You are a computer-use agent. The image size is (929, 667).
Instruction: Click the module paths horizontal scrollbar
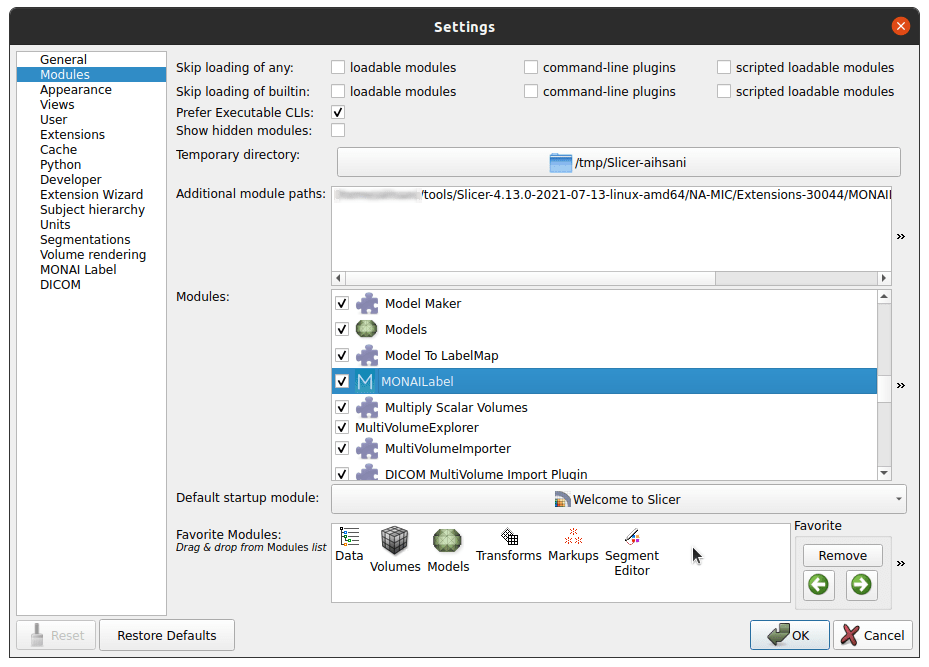[530, 278]
